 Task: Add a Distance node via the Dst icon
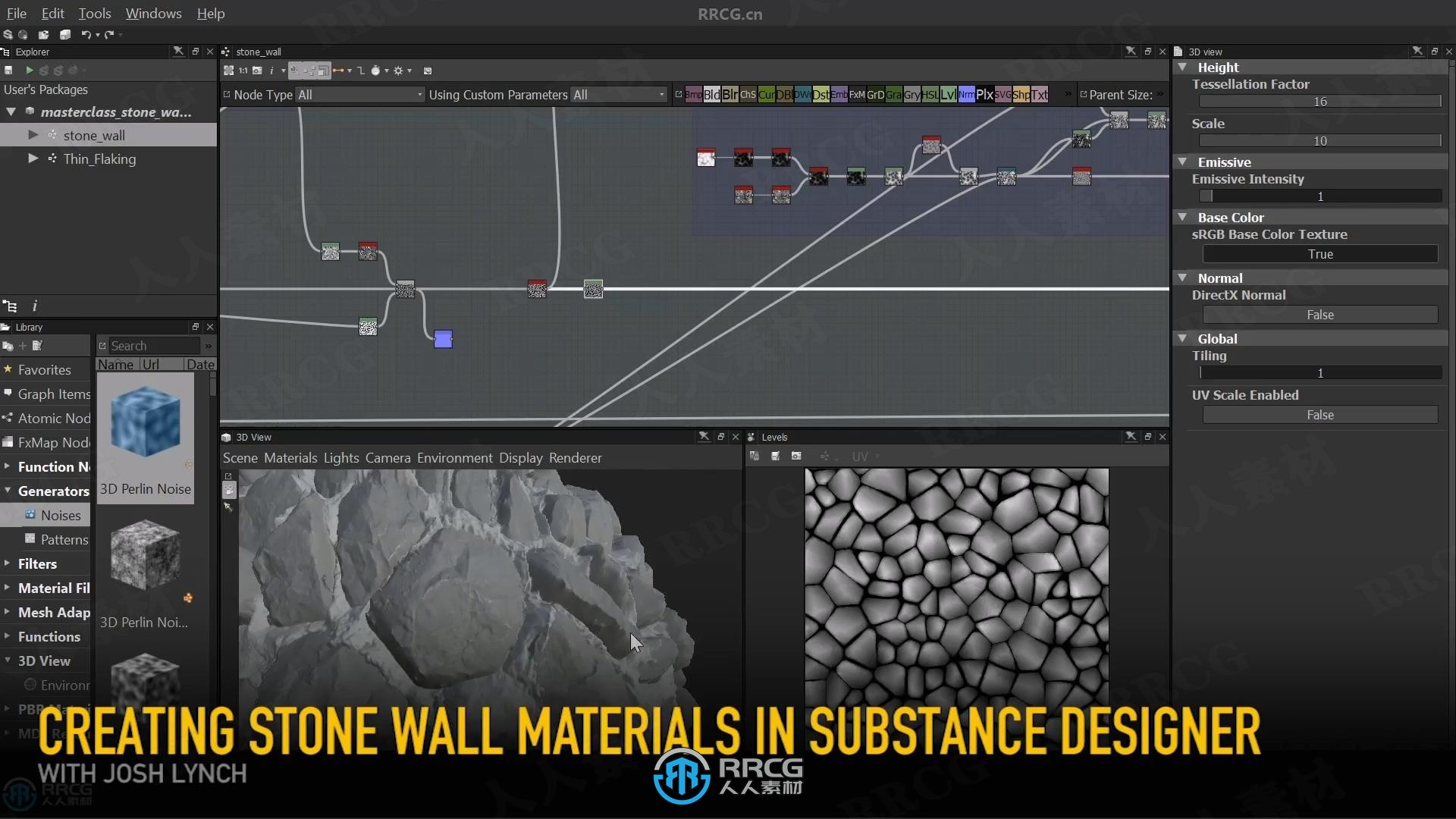821,95
